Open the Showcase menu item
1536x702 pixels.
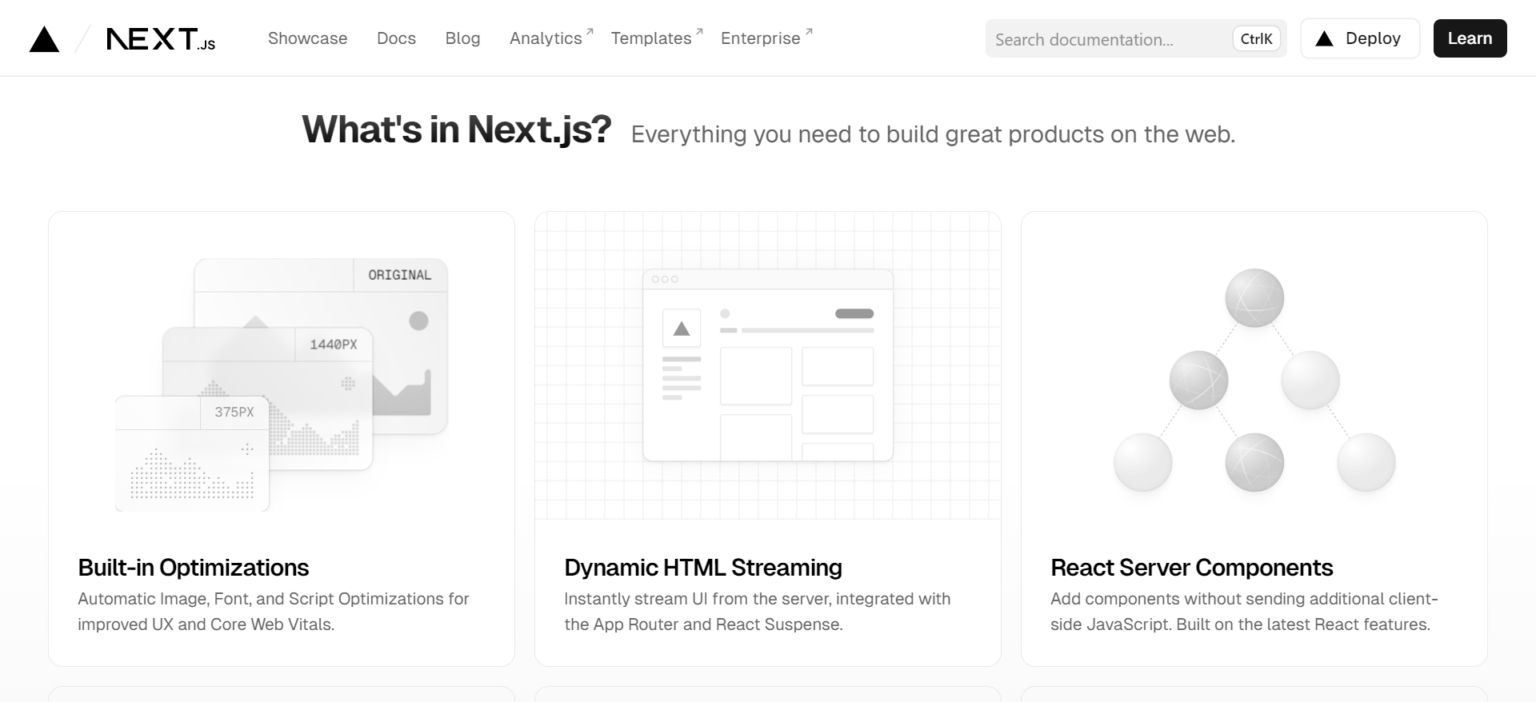(307, 38)
